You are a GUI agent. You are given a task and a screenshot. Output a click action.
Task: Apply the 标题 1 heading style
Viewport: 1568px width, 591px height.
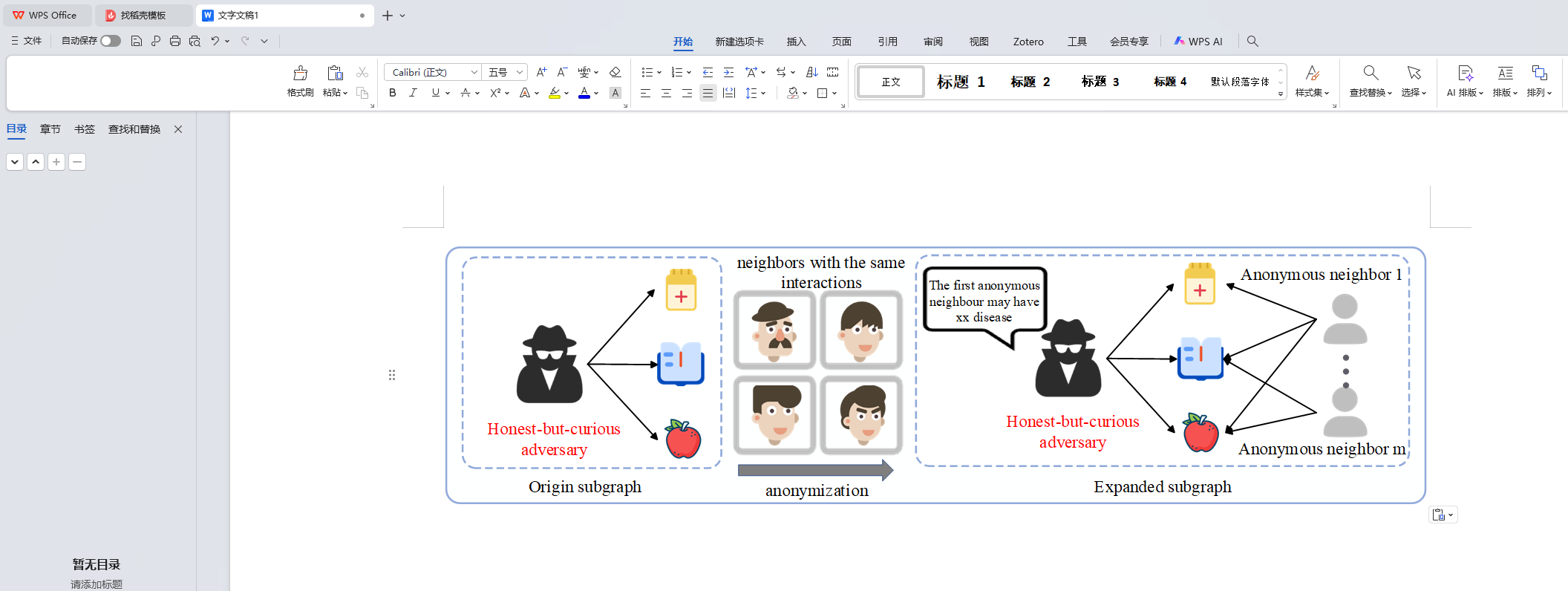click(961, 82)
